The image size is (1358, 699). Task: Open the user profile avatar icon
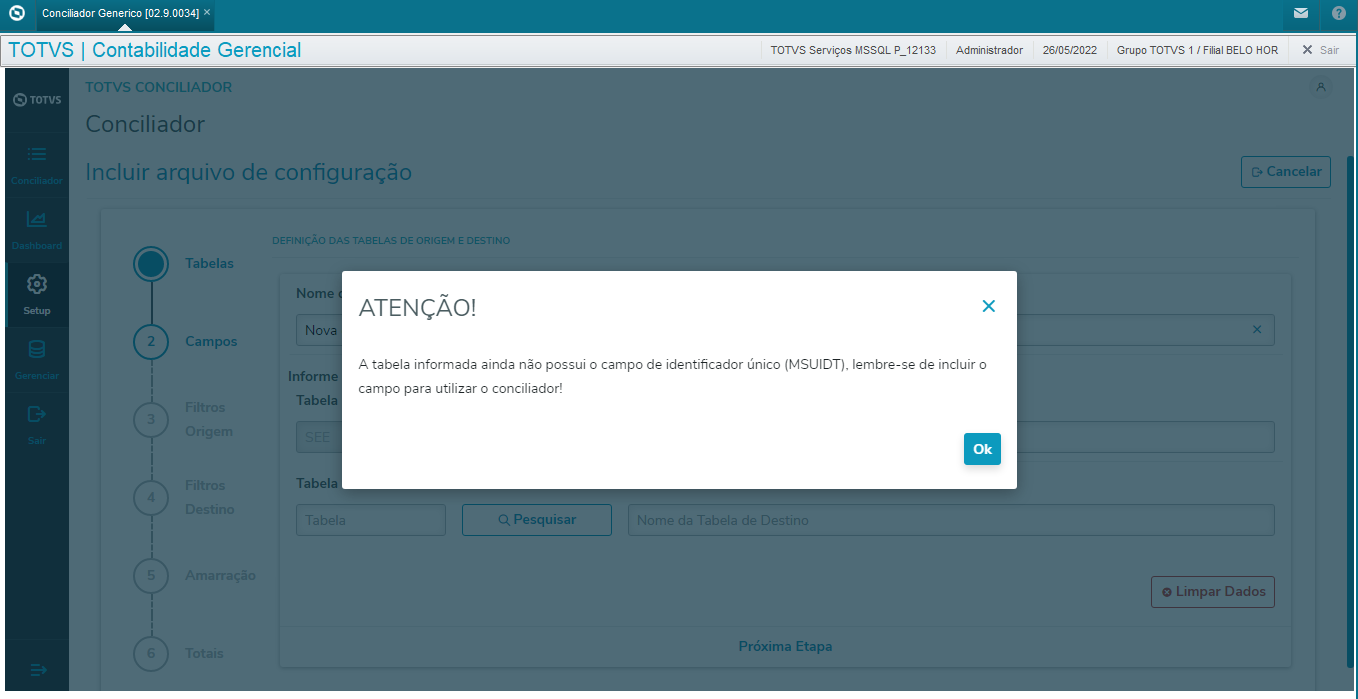(1321, 87)
